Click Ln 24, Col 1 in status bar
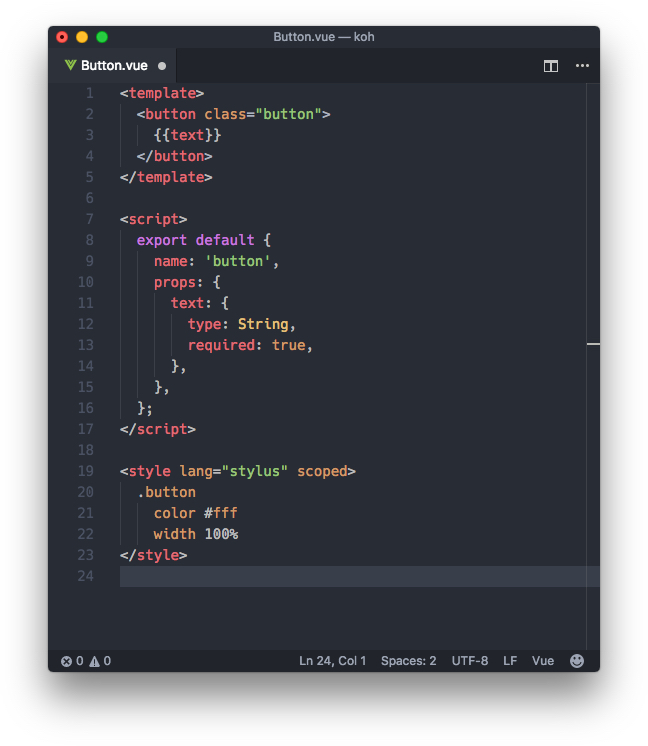Screen dimensions: 648x746 click(x=332, y=661)
